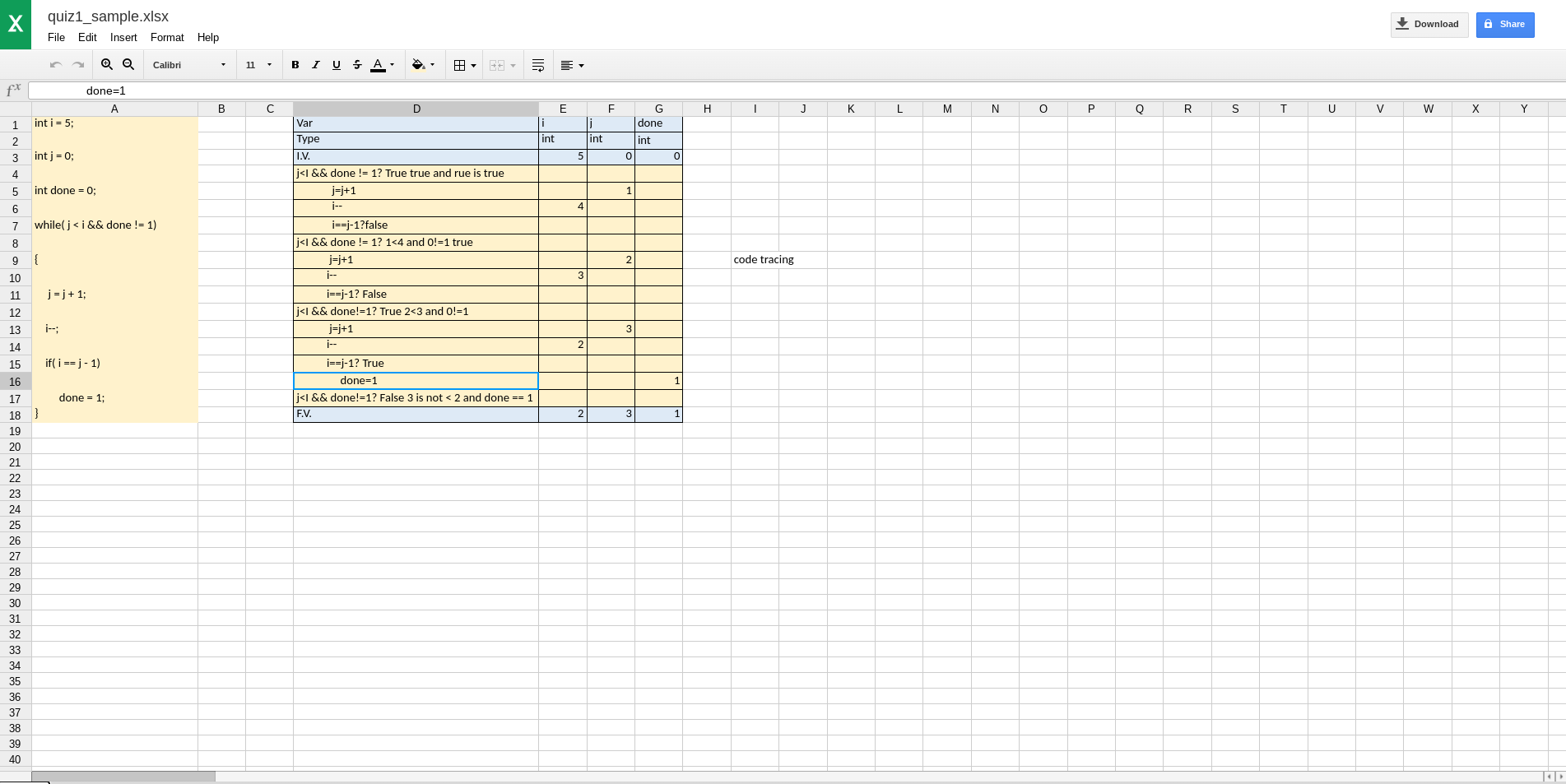Toggle italic formatting
Viewport: 1566px width, 784px height.
pyautogui.click(x=316, y=65)
